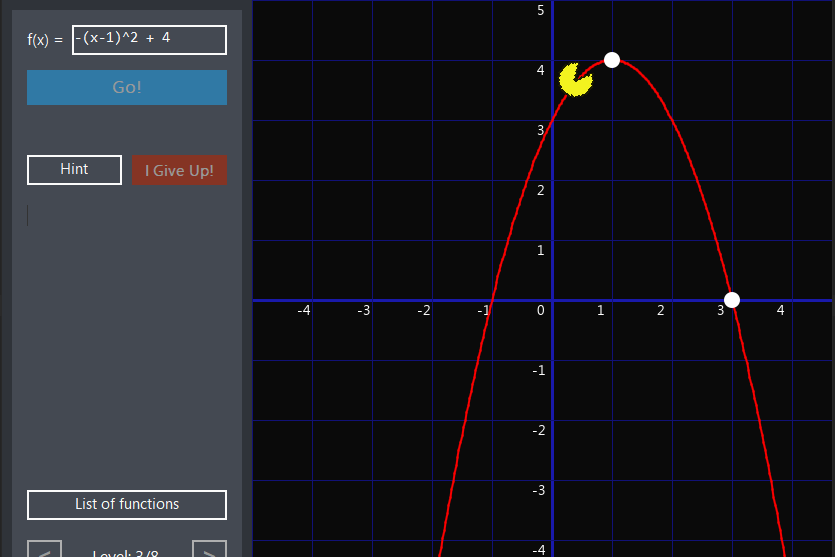The width and height of the screenshot is (835, 557).
Task: Click the blue Go! button
Action: click(x=127, y=87)
